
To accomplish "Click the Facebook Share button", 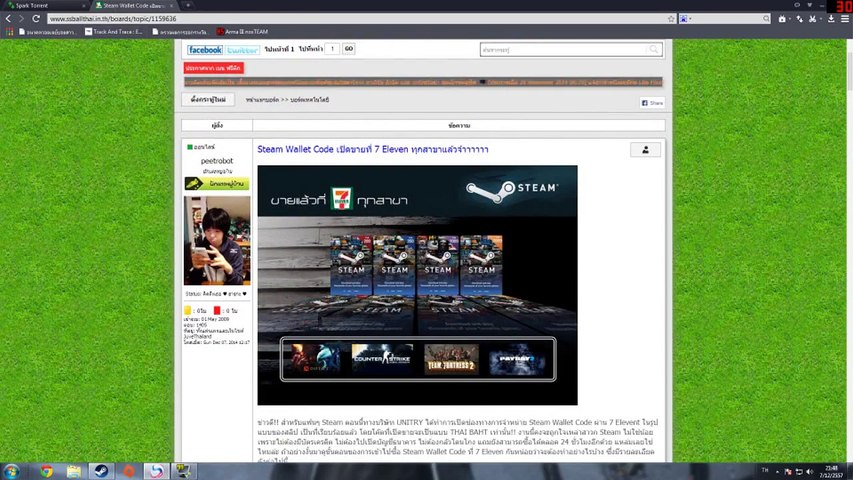I will 652,103.
